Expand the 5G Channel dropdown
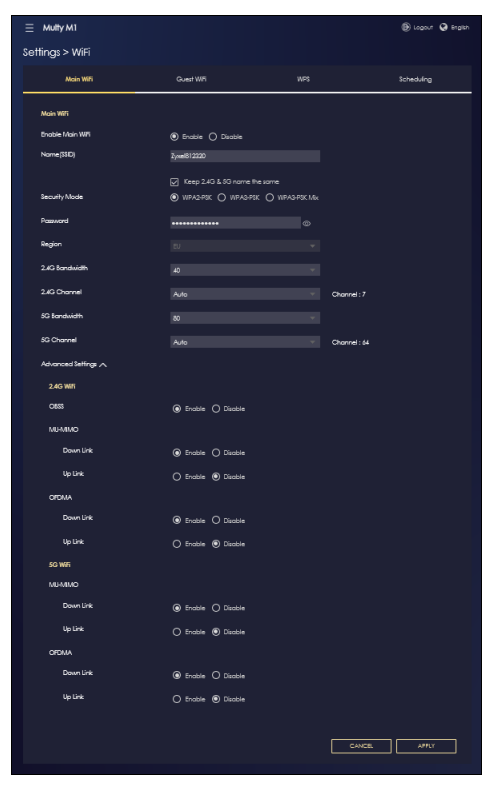Screen dimensions: 502x795 245,342
